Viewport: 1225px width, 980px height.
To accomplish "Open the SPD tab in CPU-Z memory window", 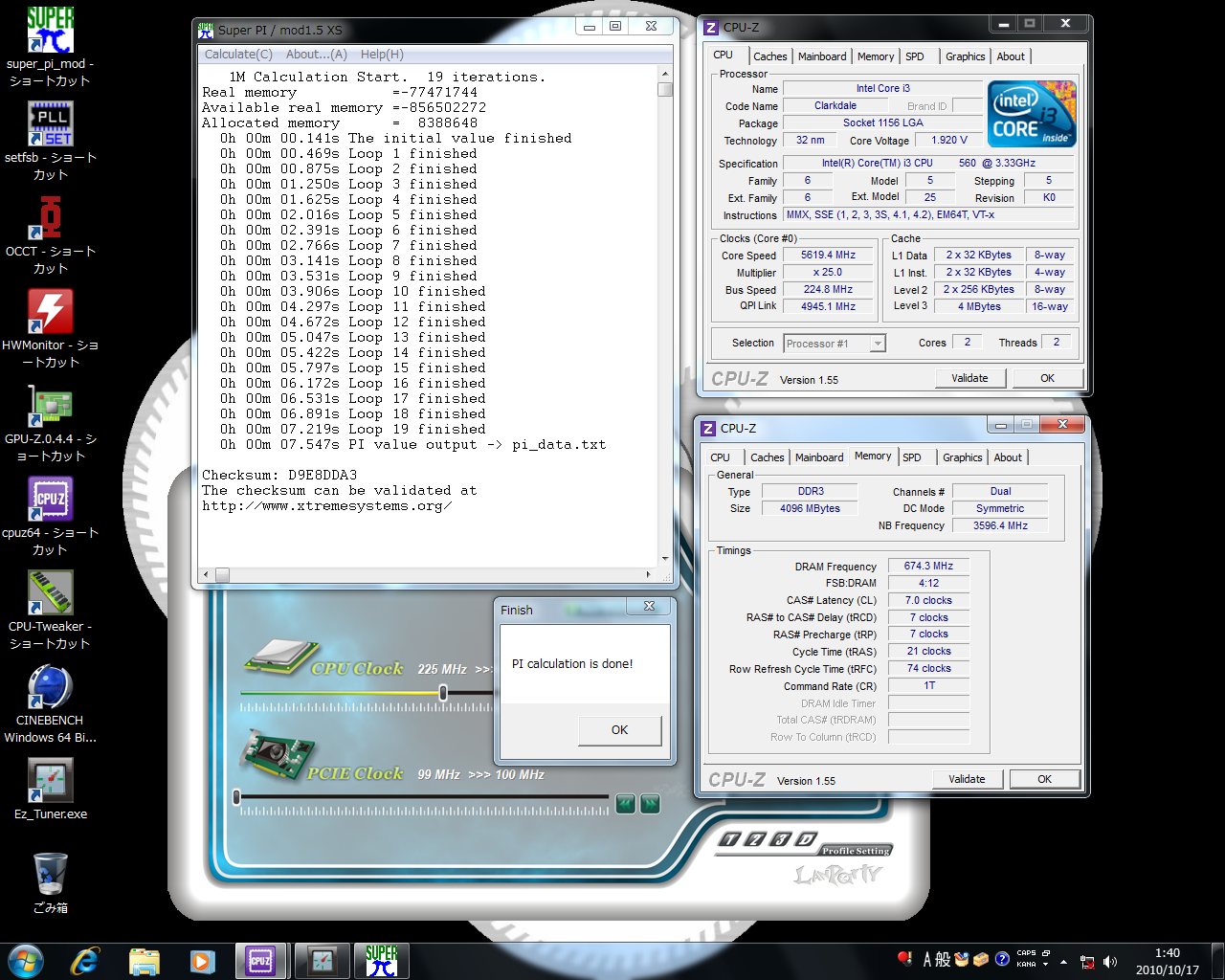I will pos(912,457).
